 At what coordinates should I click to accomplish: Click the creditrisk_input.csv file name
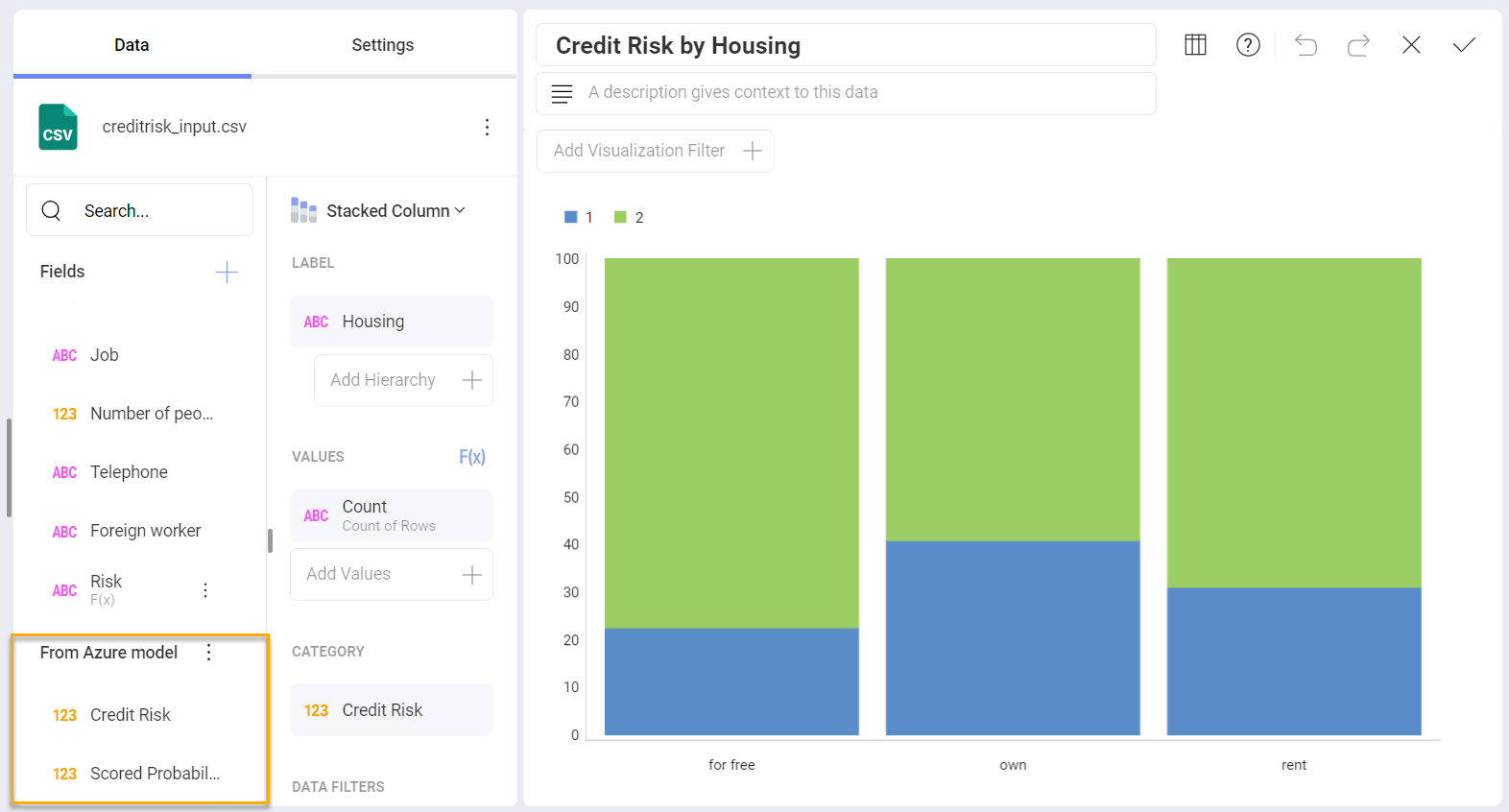click(175, 127)
